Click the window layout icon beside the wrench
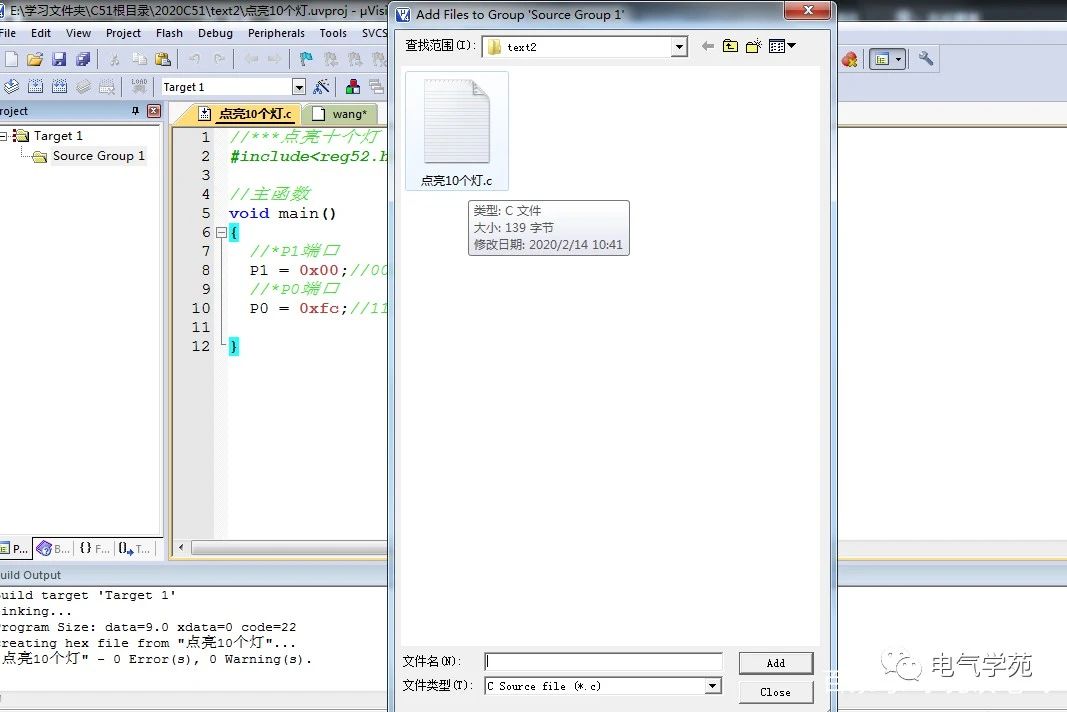The image size is (1067, 712). [x=882, y=59]
